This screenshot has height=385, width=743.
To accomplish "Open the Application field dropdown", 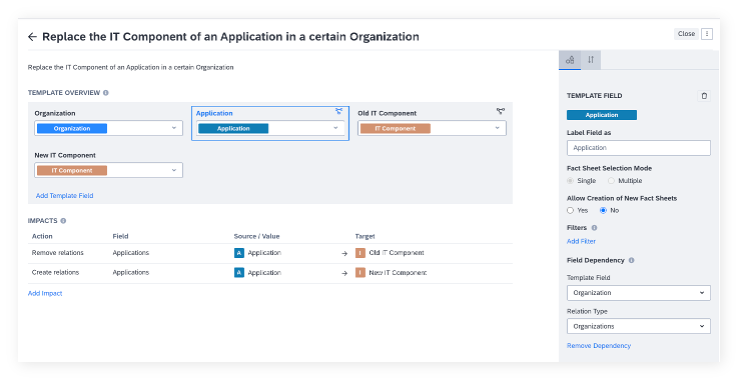I will click(270, 128).
